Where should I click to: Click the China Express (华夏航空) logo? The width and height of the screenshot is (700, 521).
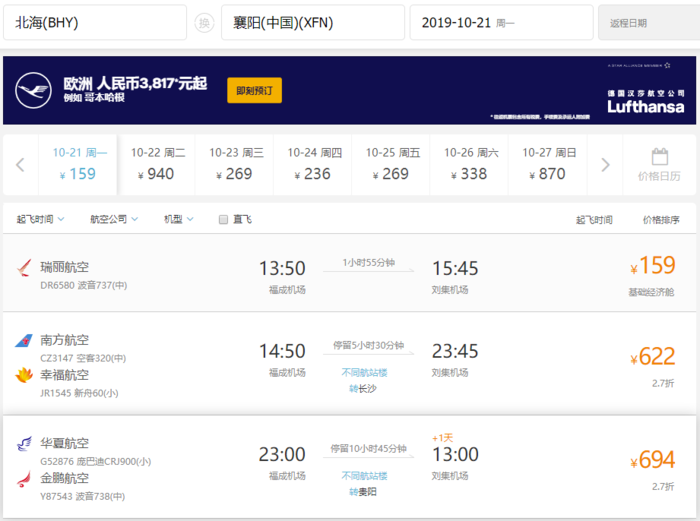point(24,444)
